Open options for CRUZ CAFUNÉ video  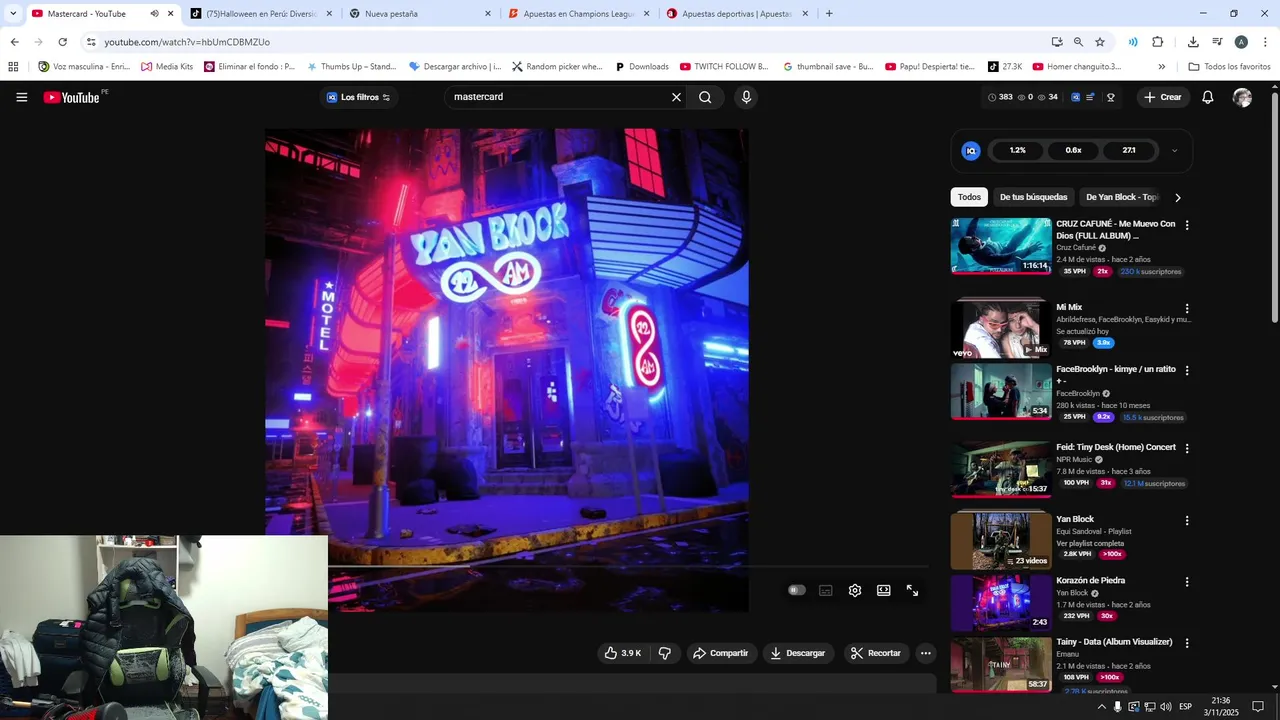pyautogui.click(x=1187, y=225)
